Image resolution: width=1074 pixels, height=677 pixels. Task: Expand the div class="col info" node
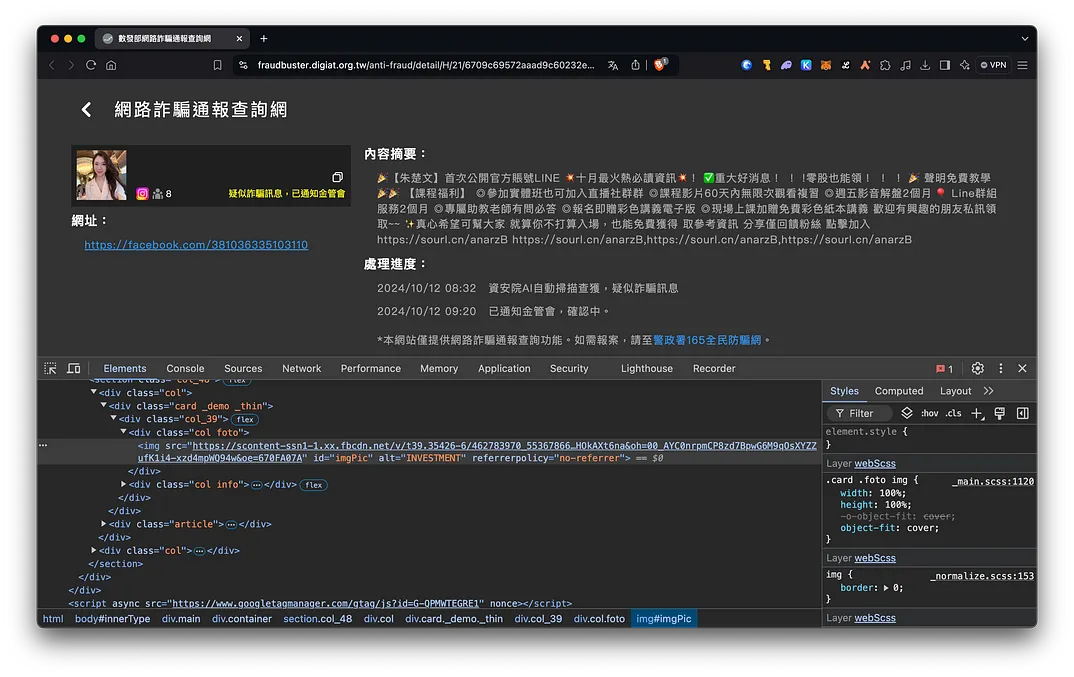pyautogui.click(x=123, y=484)
